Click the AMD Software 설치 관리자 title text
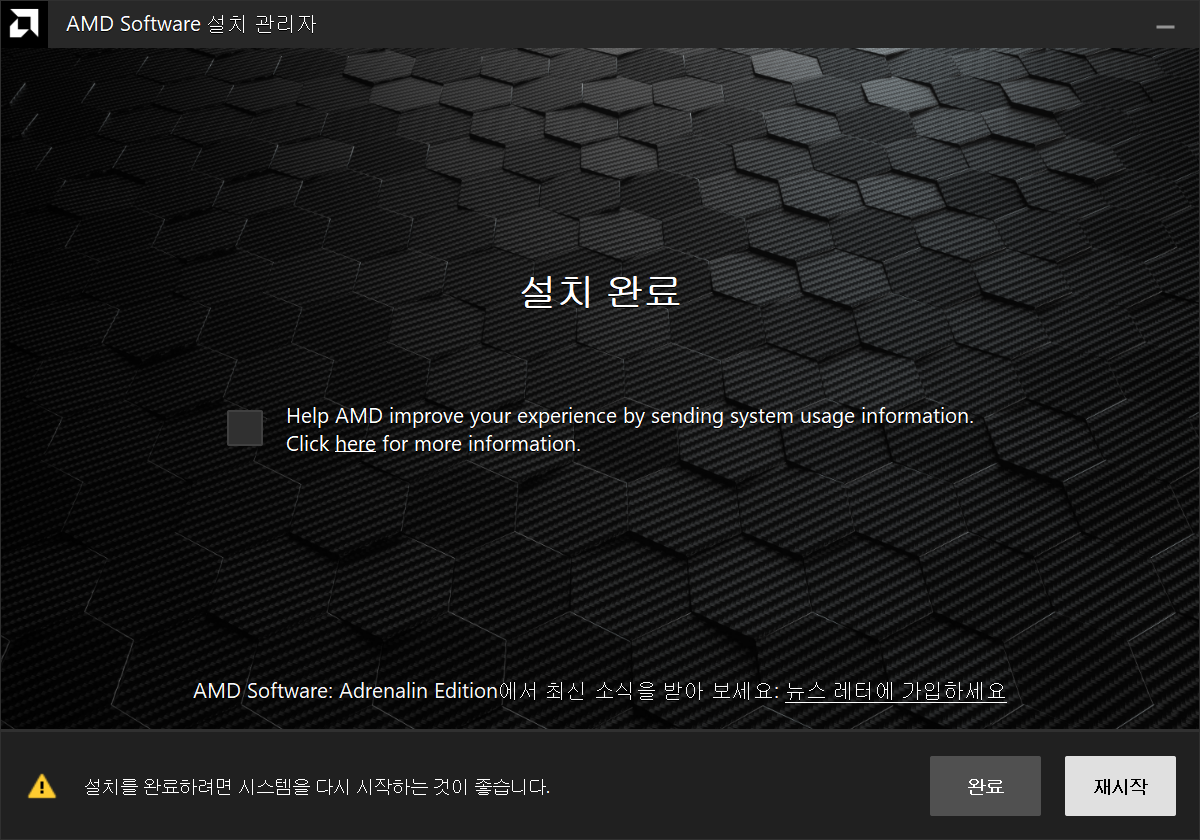The height and width of the screenshot is (840, 1200). (191, 24)
